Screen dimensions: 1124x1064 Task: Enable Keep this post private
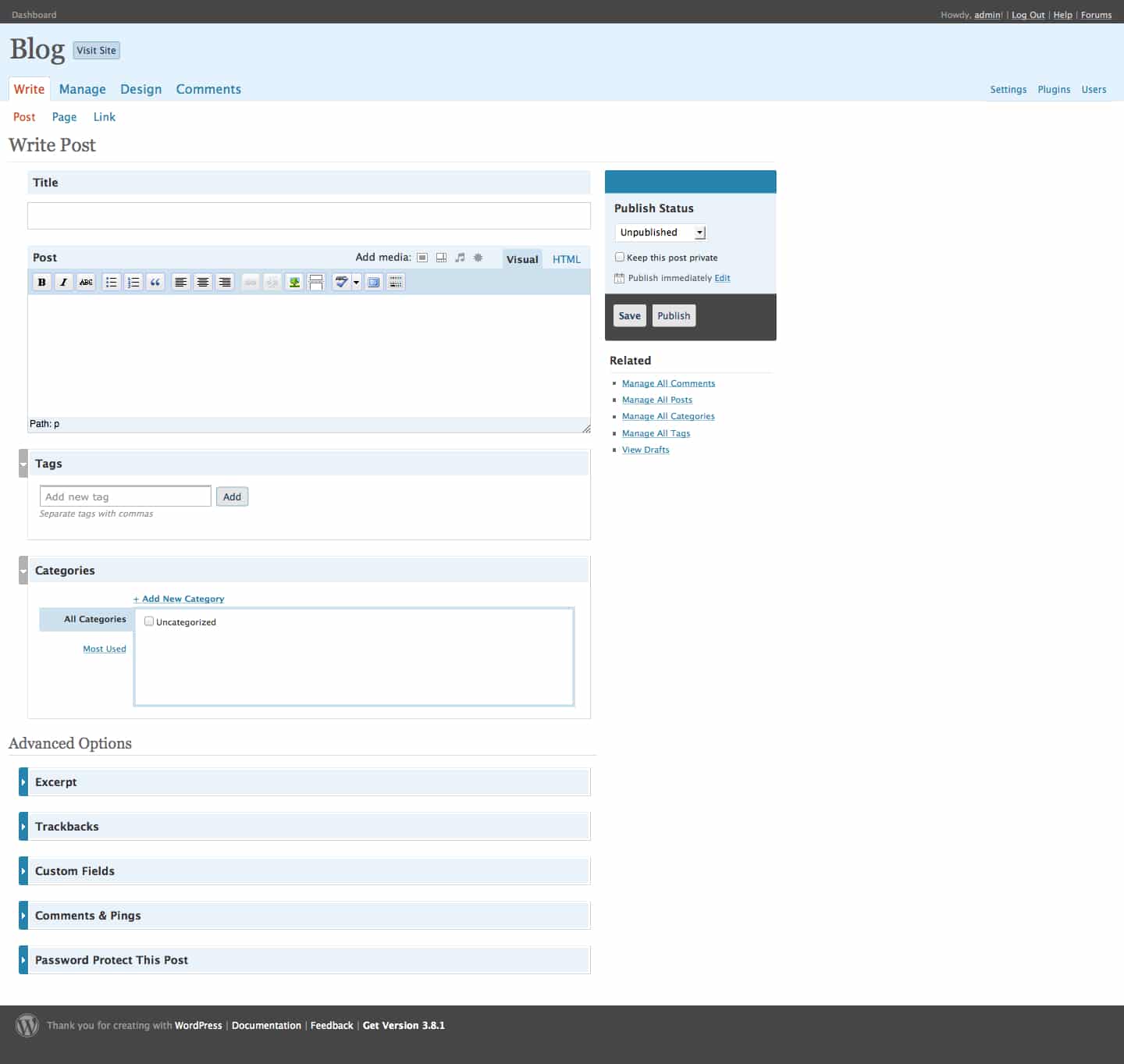click(620, 257)
